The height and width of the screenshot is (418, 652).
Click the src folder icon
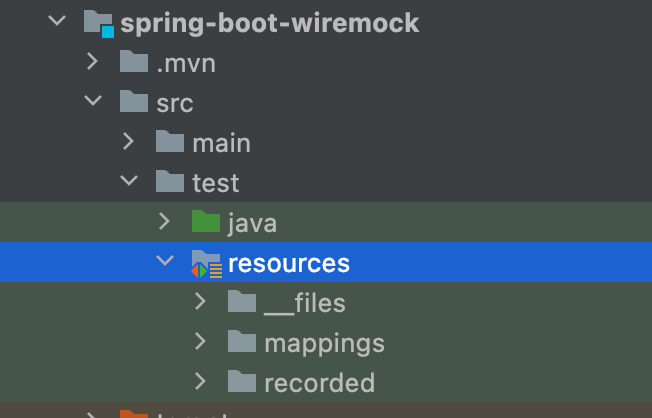point(134,101)
